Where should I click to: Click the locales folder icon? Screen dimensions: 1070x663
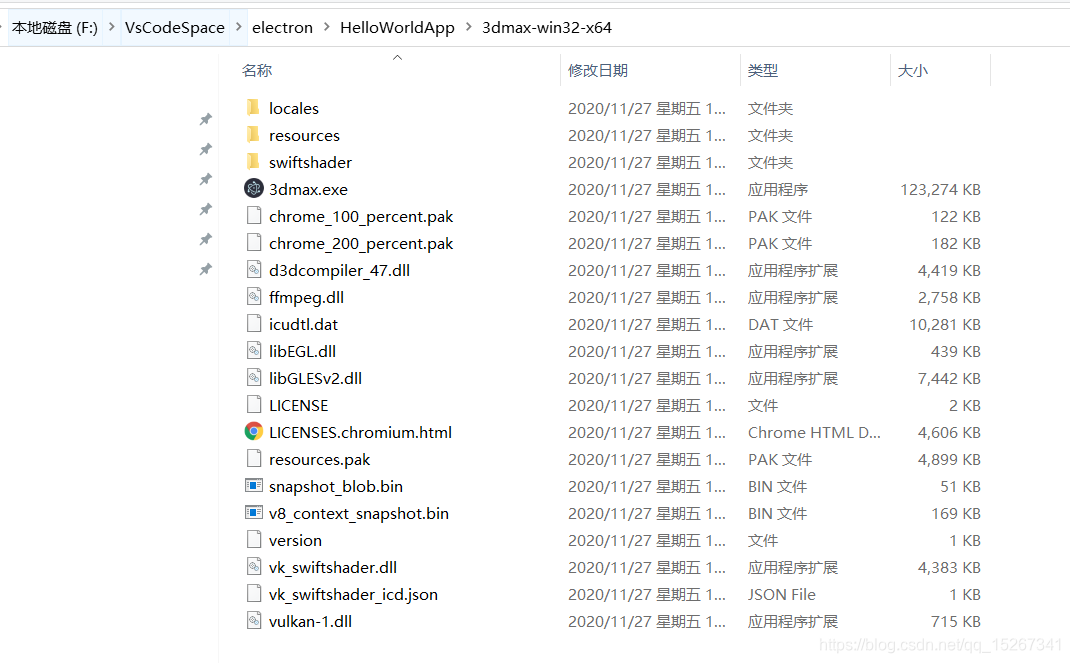253,108
